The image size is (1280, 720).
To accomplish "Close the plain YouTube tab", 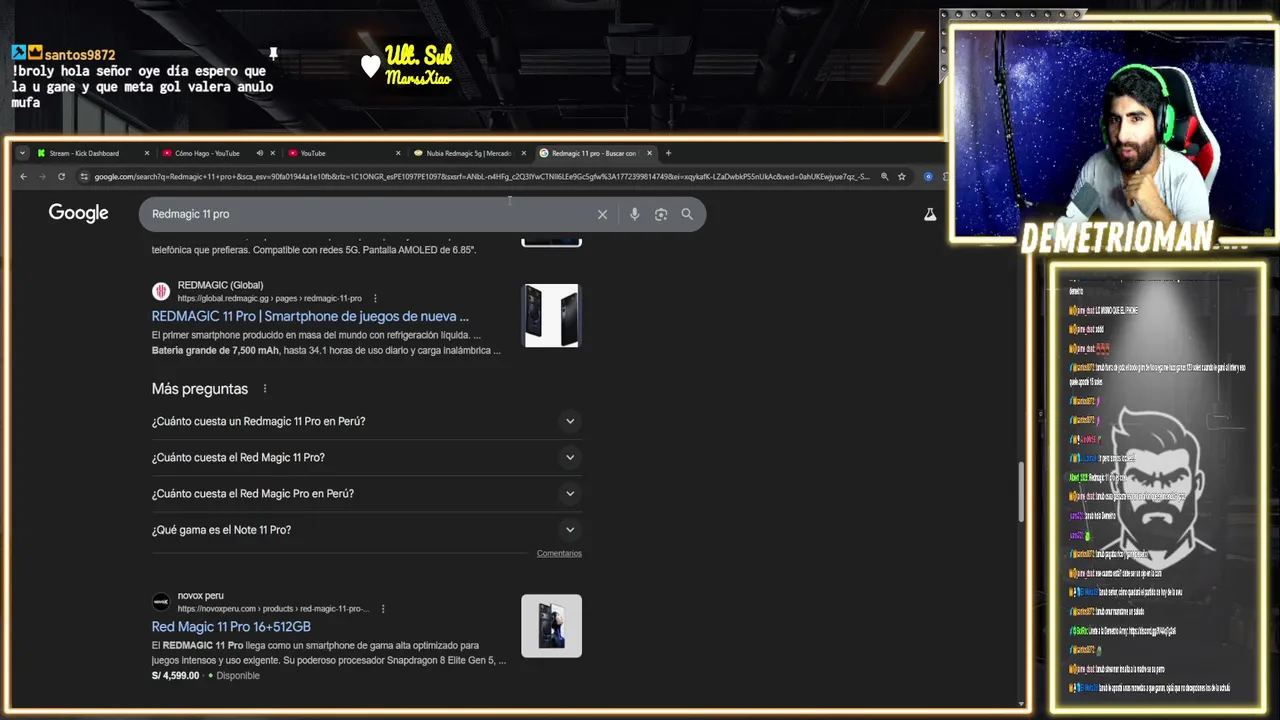I will tap(398, 153).
